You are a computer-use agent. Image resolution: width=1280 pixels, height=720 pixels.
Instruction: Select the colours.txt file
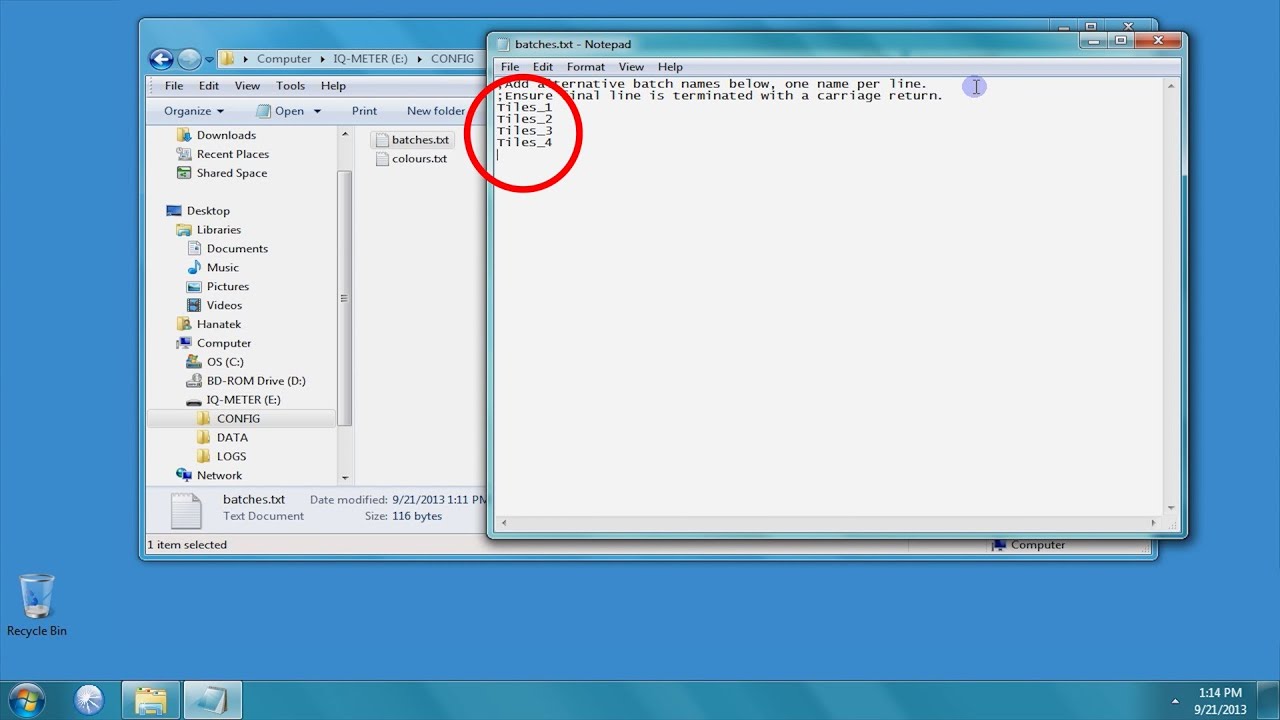tap(418, 159)
